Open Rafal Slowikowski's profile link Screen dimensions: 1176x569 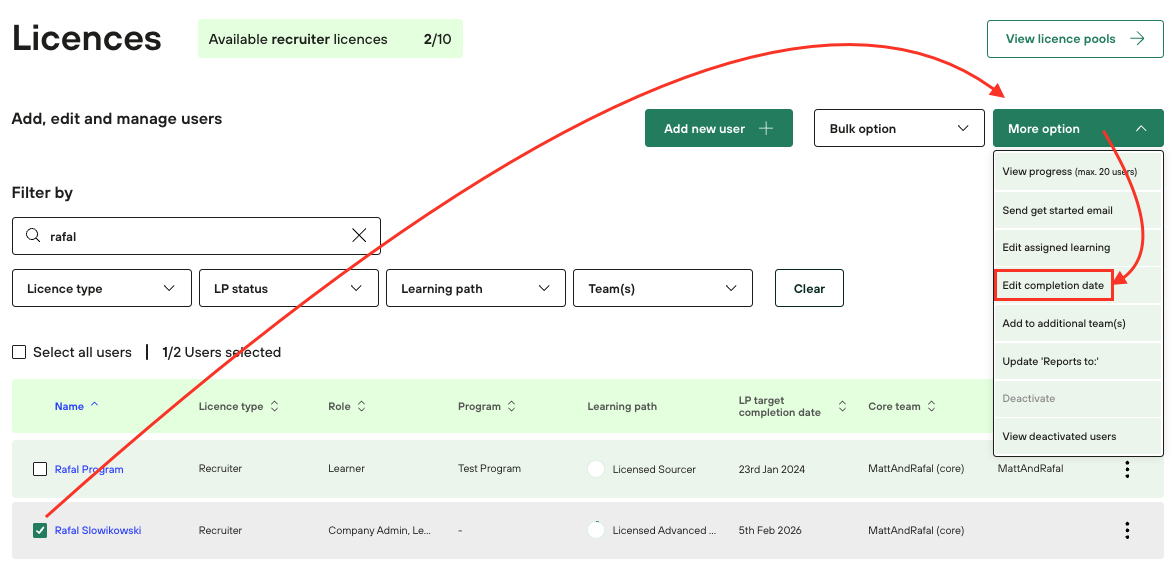[x=98, y=530]
